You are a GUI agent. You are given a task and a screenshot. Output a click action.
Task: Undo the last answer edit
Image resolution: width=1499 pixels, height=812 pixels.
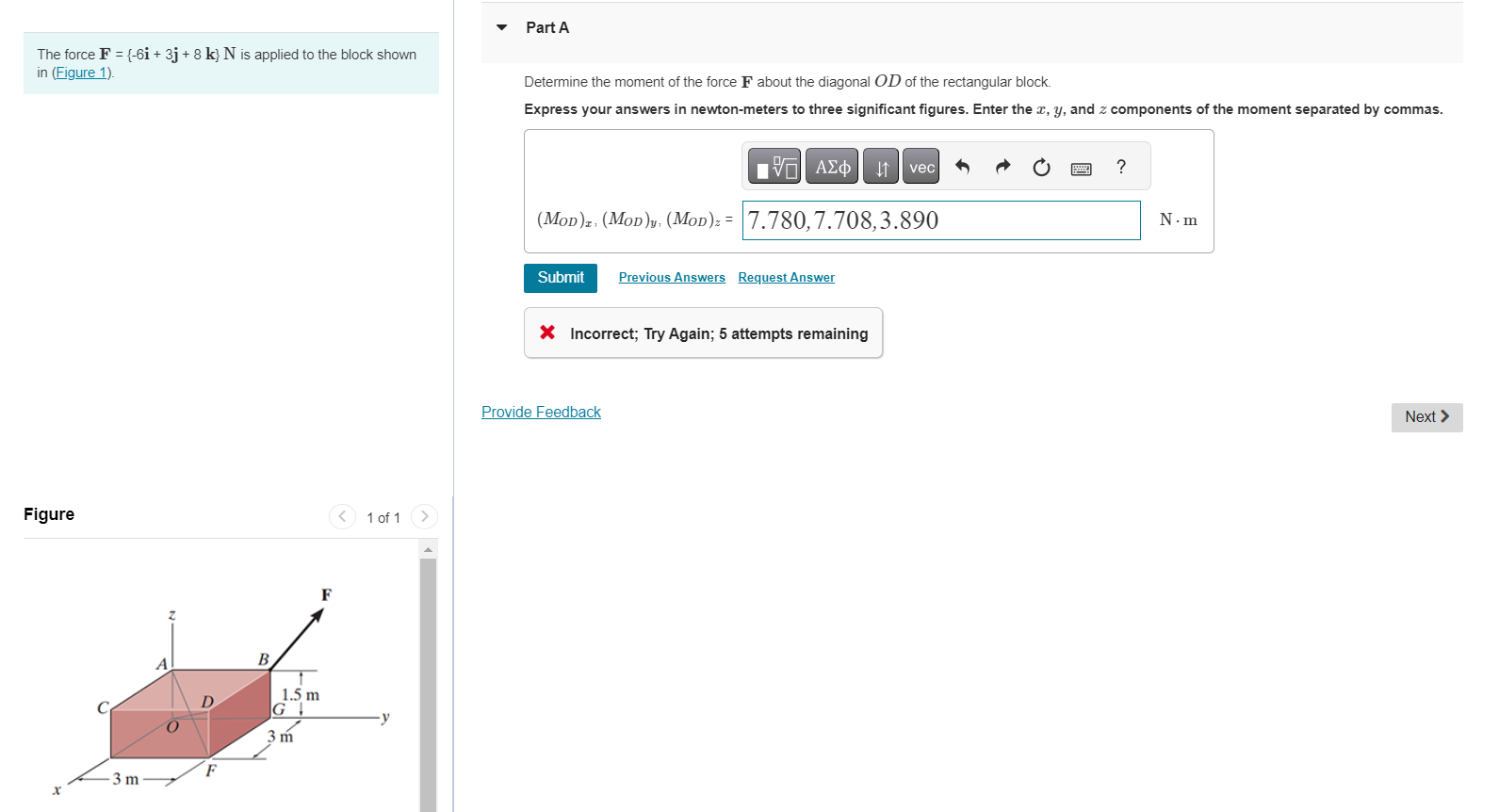point(962,167)
